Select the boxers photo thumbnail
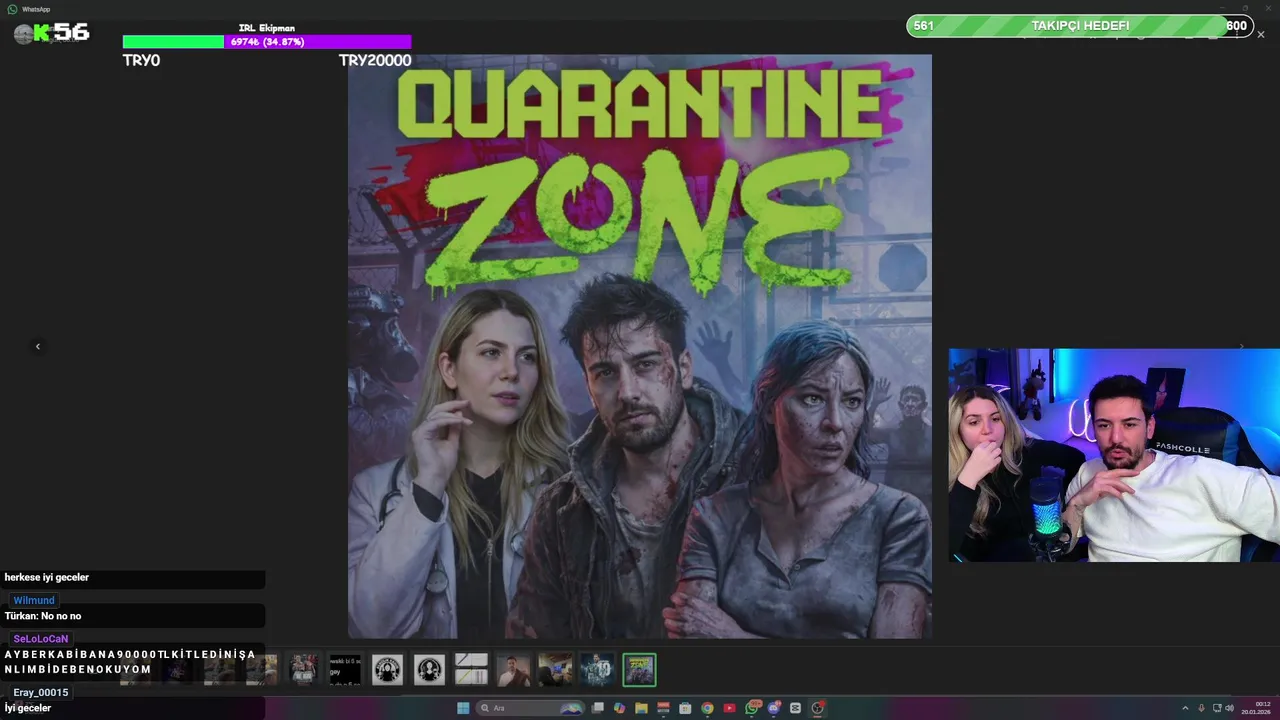 (x=303, y=669)
